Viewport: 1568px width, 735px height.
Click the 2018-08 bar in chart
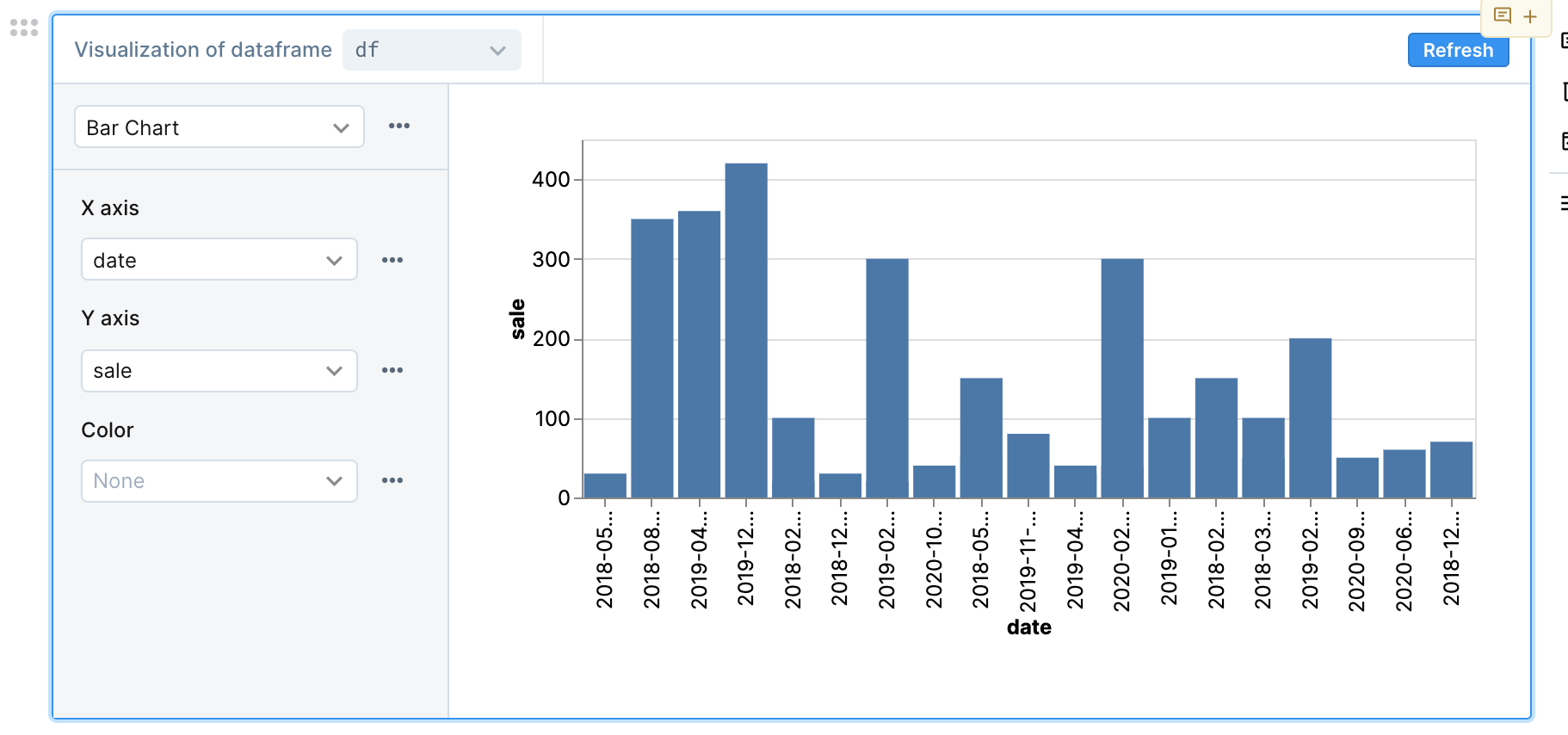652,358
